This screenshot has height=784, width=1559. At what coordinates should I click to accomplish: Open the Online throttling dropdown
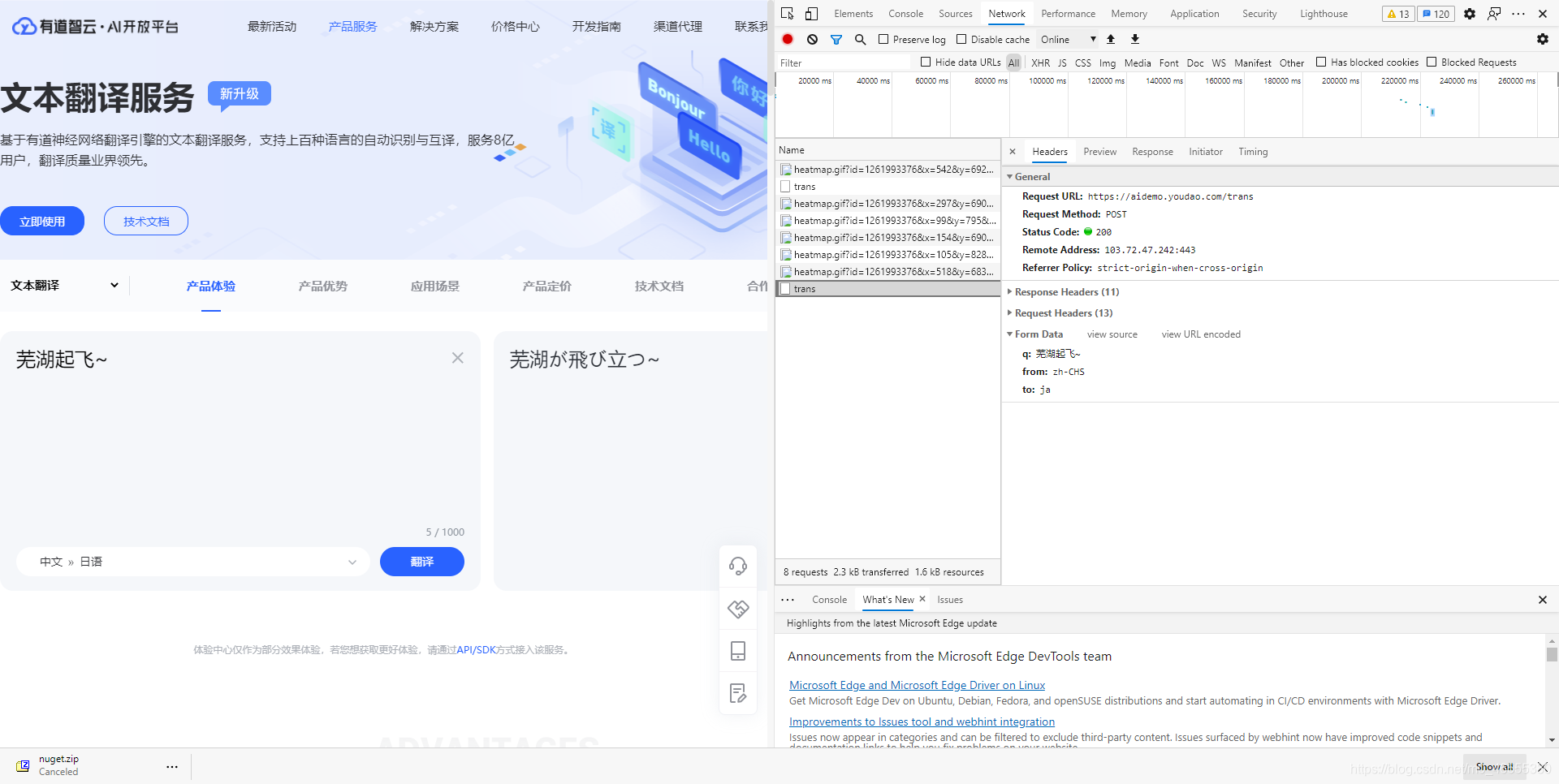tap(1068, 39)
